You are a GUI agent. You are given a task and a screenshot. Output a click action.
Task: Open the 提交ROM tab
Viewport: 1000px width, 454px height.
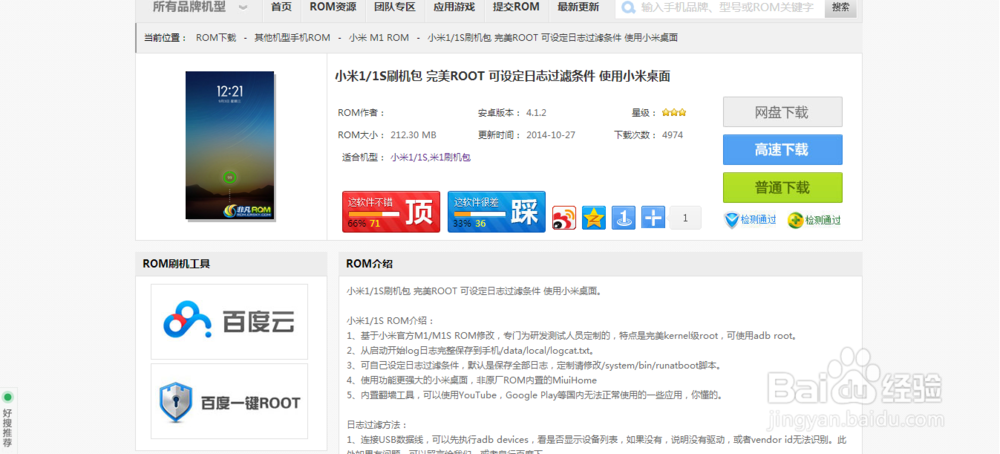pyautogui.click(x=516, y=8)
